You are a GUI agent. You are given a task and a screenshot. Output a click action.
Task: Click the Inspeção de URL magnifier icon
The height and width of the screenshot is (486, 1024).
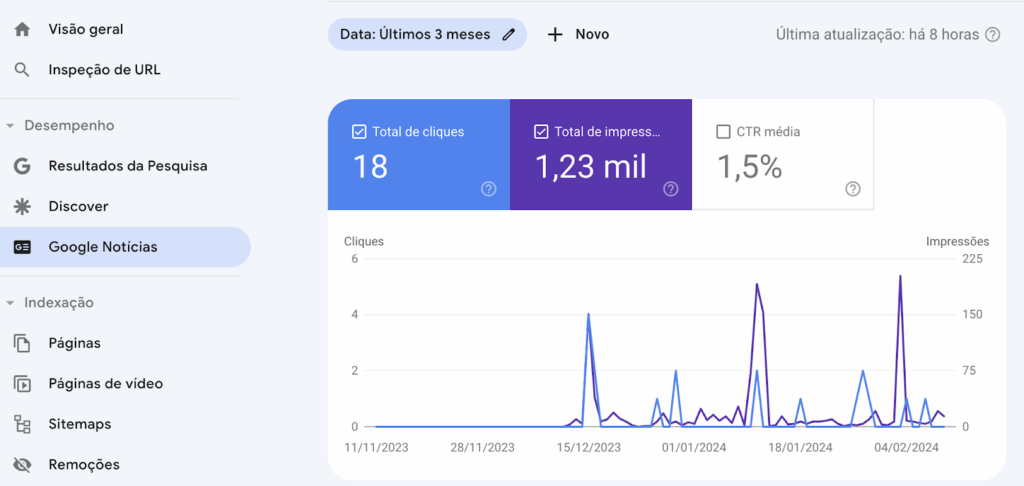coord(22,70)
